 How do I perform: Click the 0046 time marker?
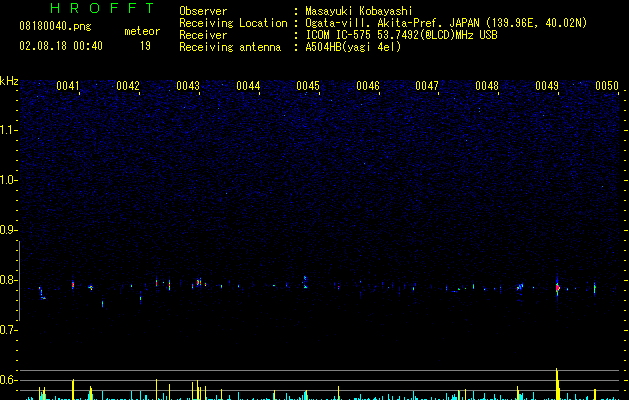pos(368,86)
